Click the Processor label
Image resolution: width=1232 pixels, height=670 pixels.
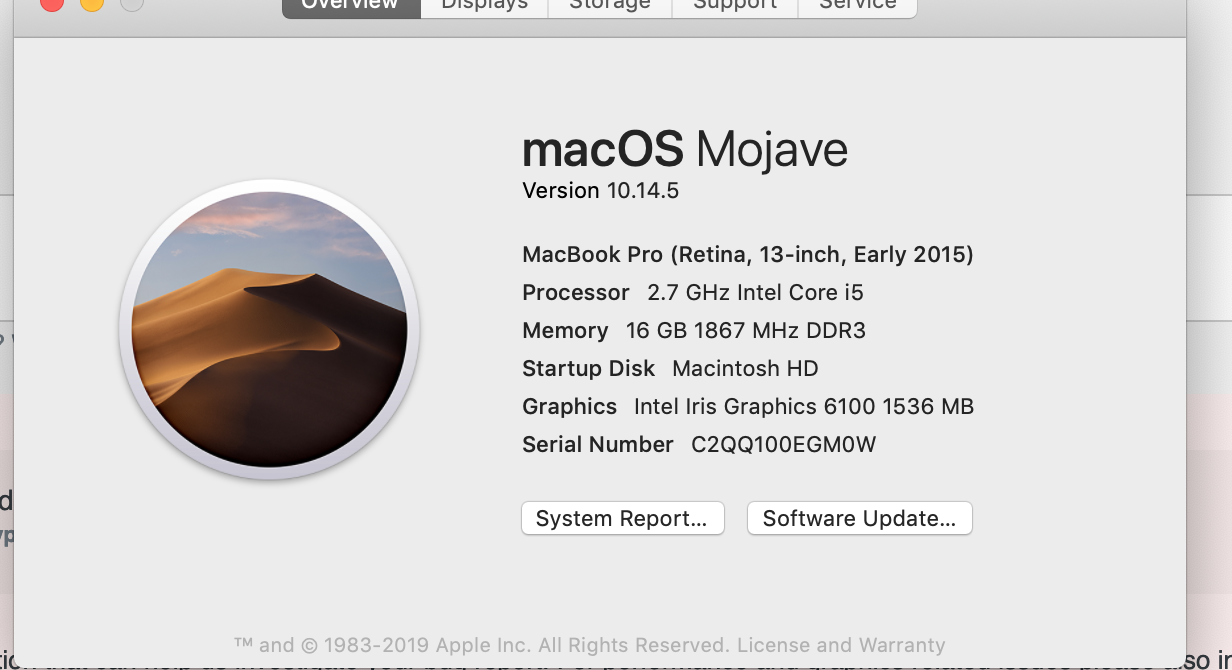point(576,293)
